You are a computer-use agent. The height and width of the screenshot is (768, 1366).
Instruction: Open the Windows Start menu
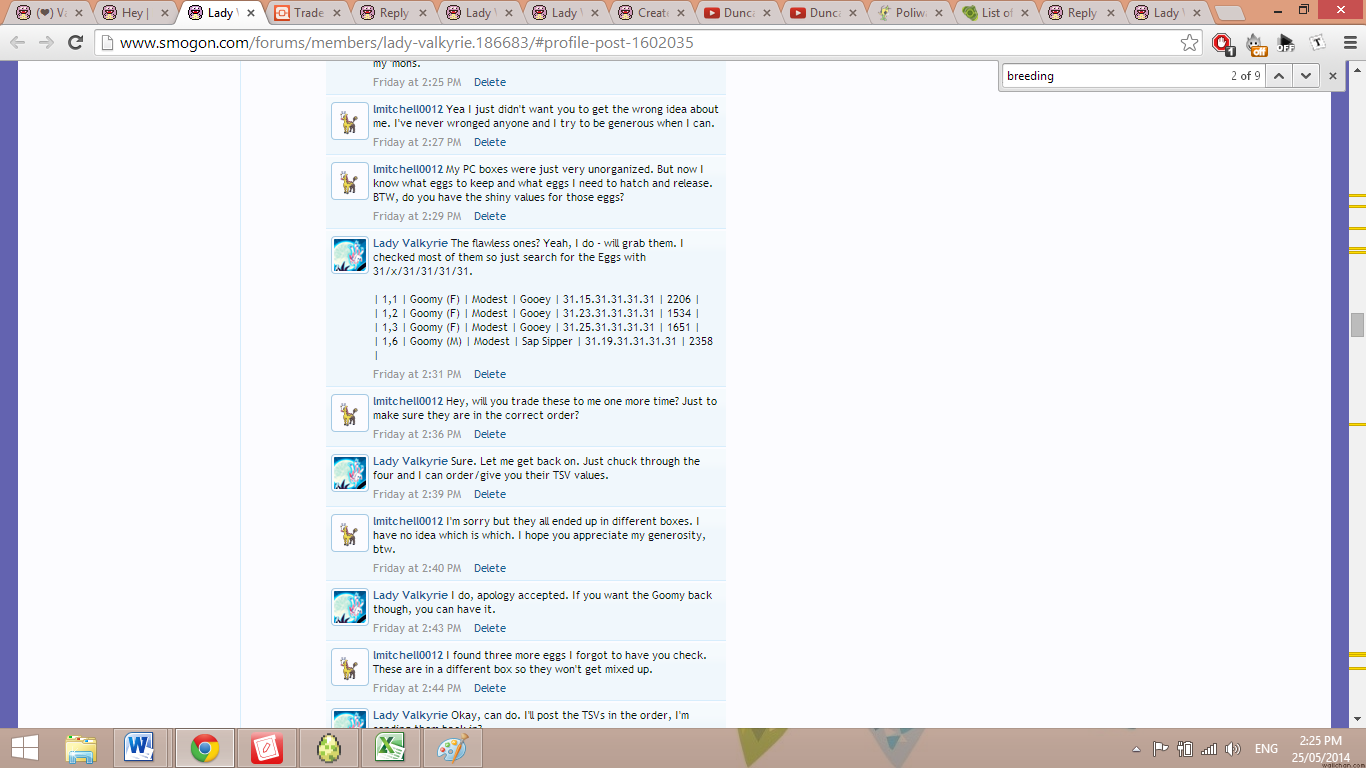tap(24, 748)
